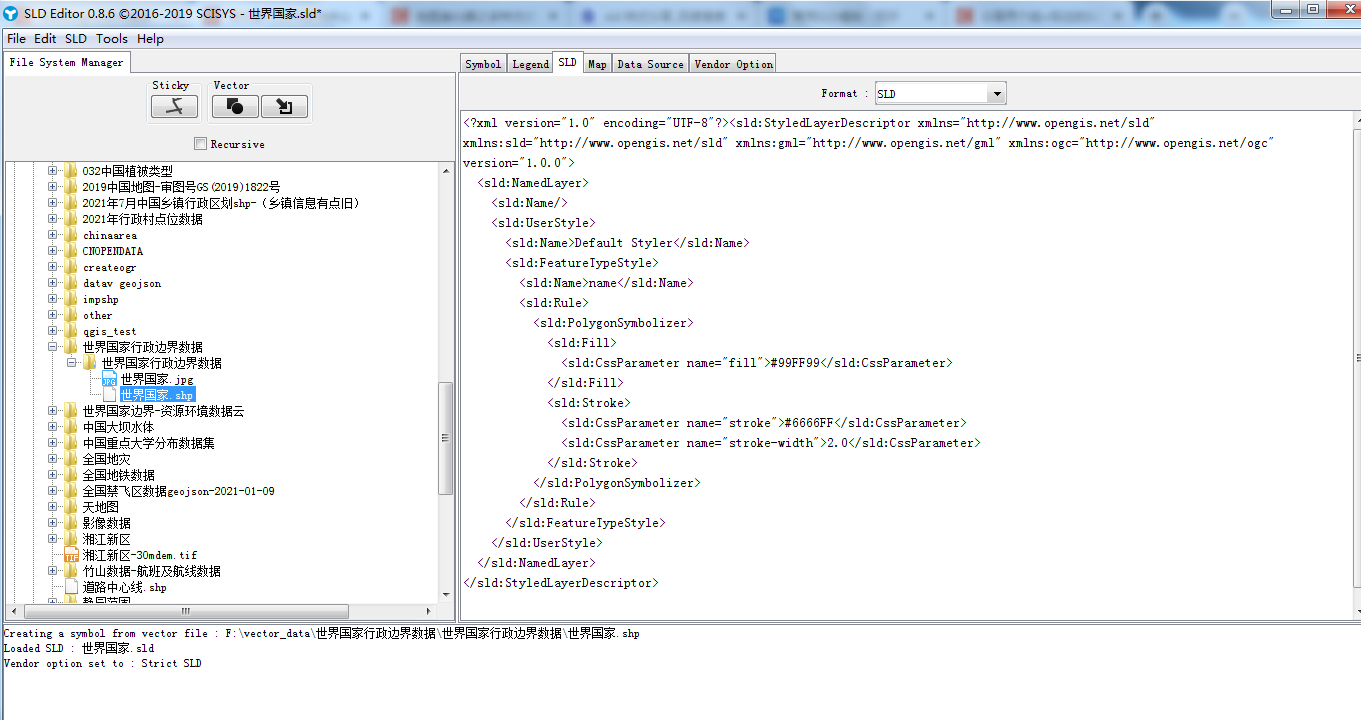Click the file tree horizontal scrollbar thumb

185,611
